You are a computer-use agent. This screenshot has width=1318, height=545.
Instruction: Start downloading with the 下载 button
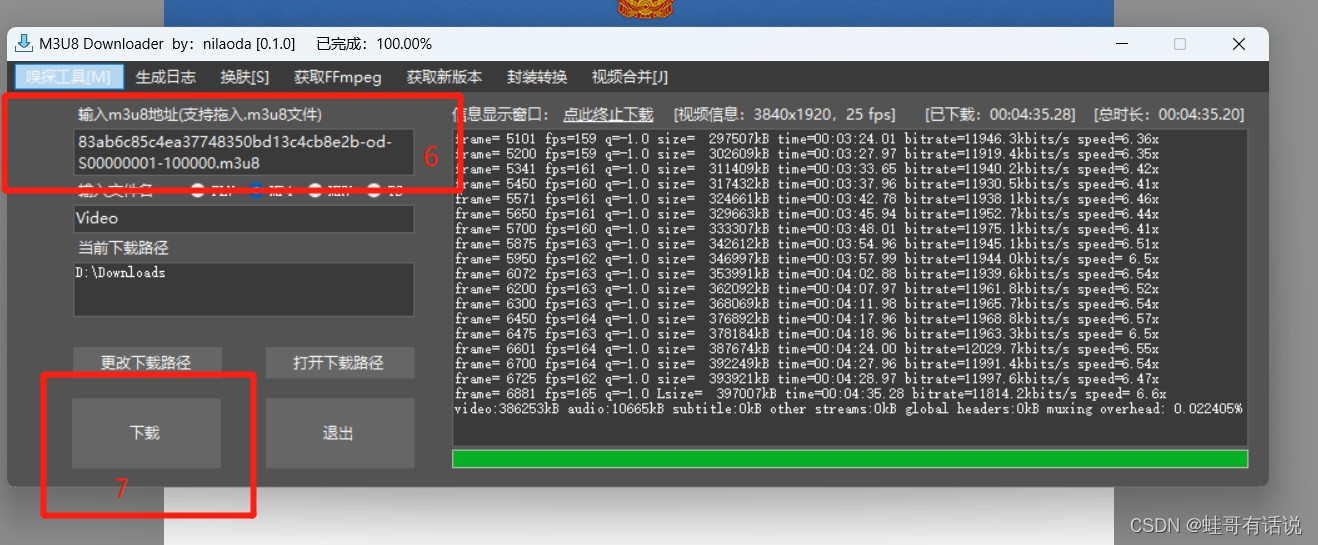click(146, 433)
